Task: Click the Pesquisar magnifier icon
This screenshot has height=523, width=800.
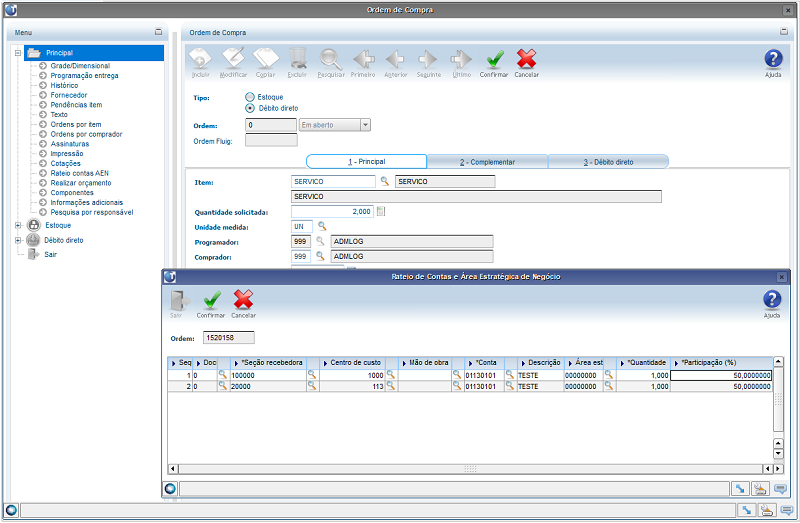Action: coord(331,59)
